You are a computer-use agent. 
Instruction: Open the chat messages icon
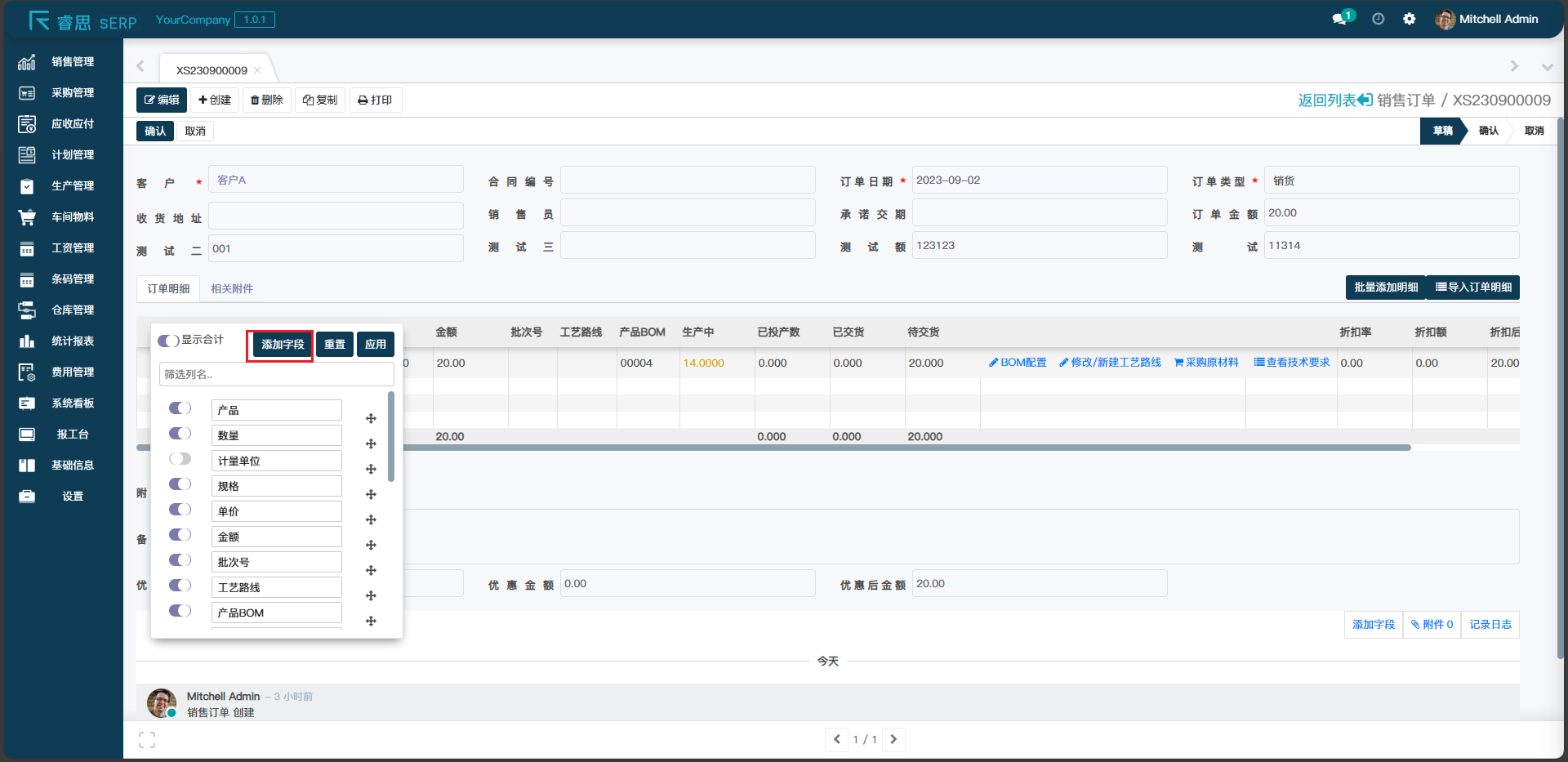tap(1339, 19)
